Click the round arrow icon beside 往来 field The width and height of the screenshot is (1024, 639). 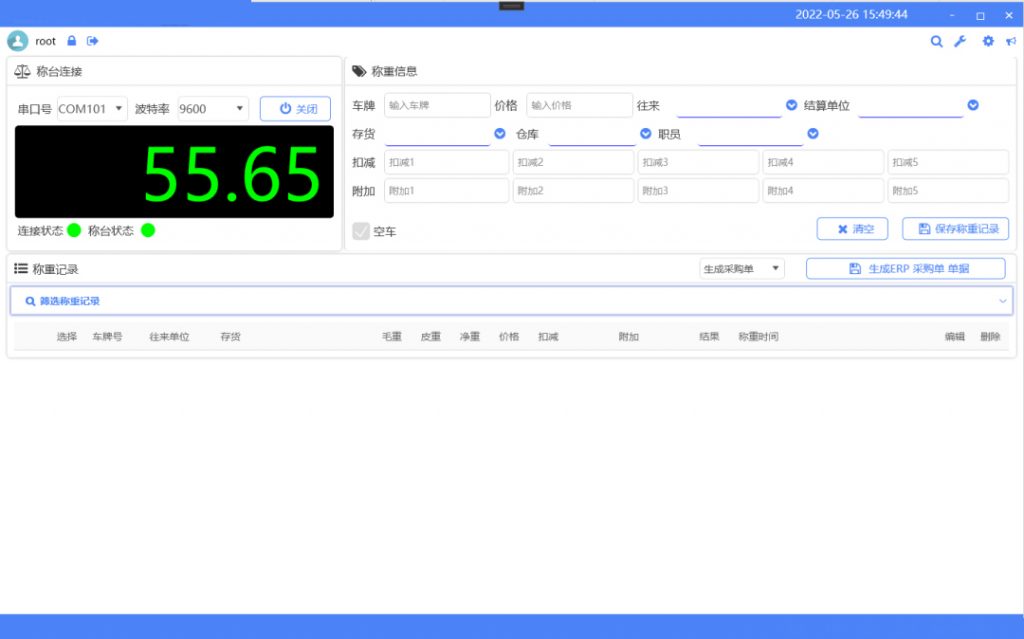tap(792, 105)
